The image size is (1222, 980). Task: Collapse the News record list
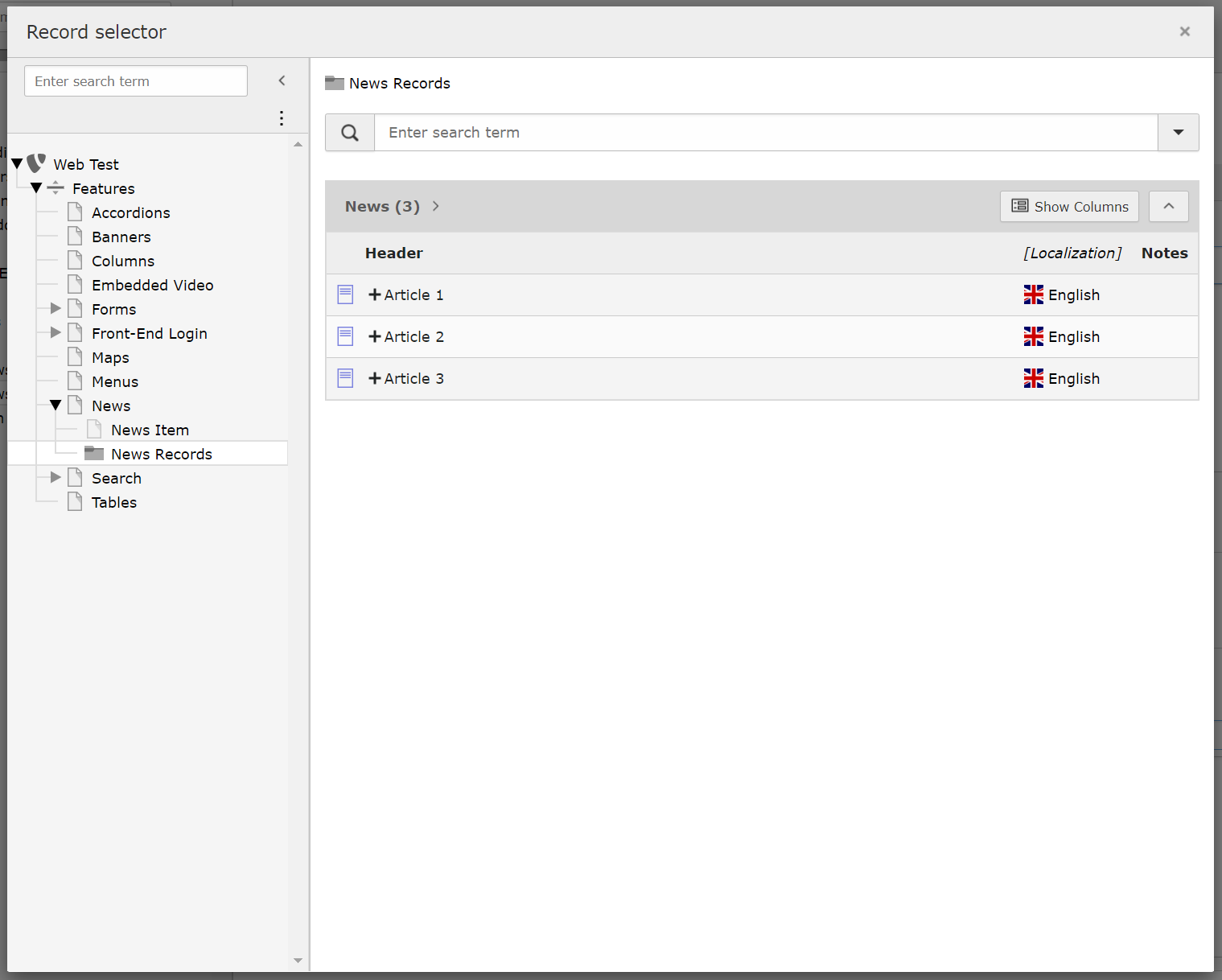tap(1169, 206)
